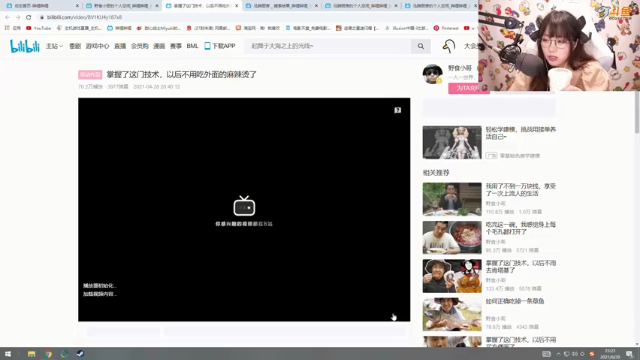This screenshot has width=640, height=360.
Task: Open the 应用 apps bookmark icon
Action: [13, 28]
